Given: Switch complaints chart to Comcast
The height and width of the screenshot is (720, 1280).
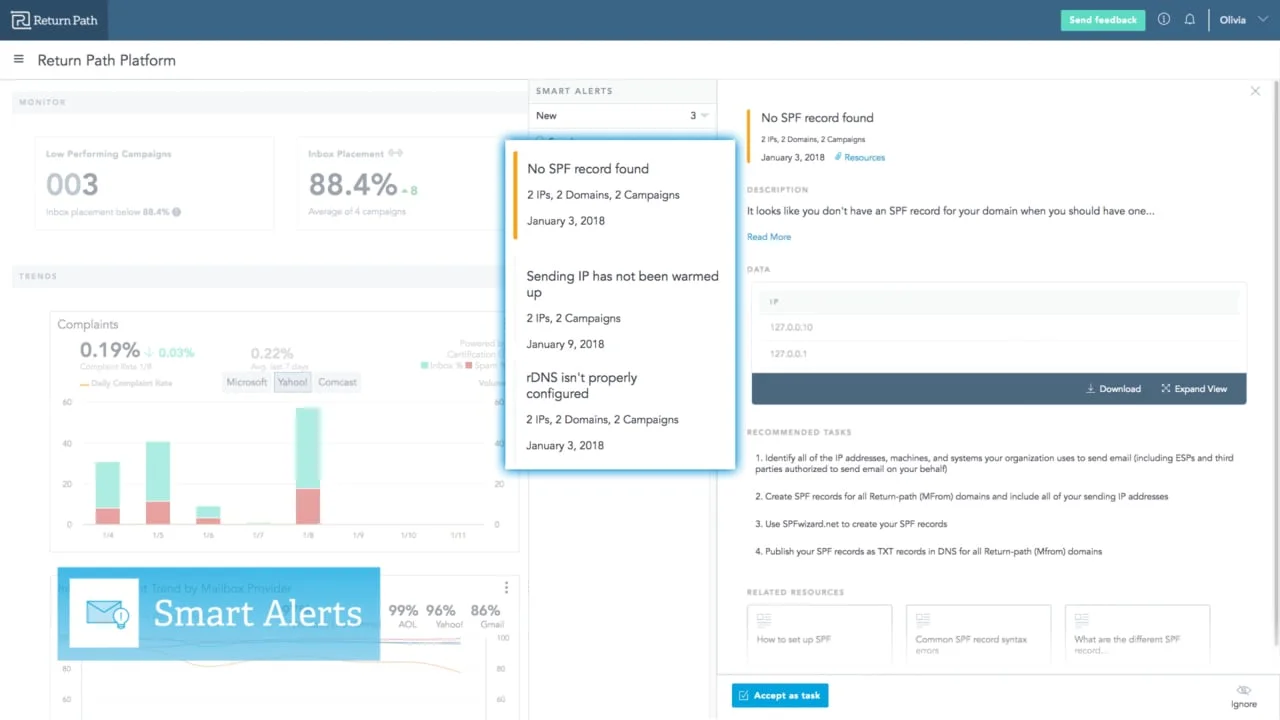Looking at the screenshot, I should 337,382.
